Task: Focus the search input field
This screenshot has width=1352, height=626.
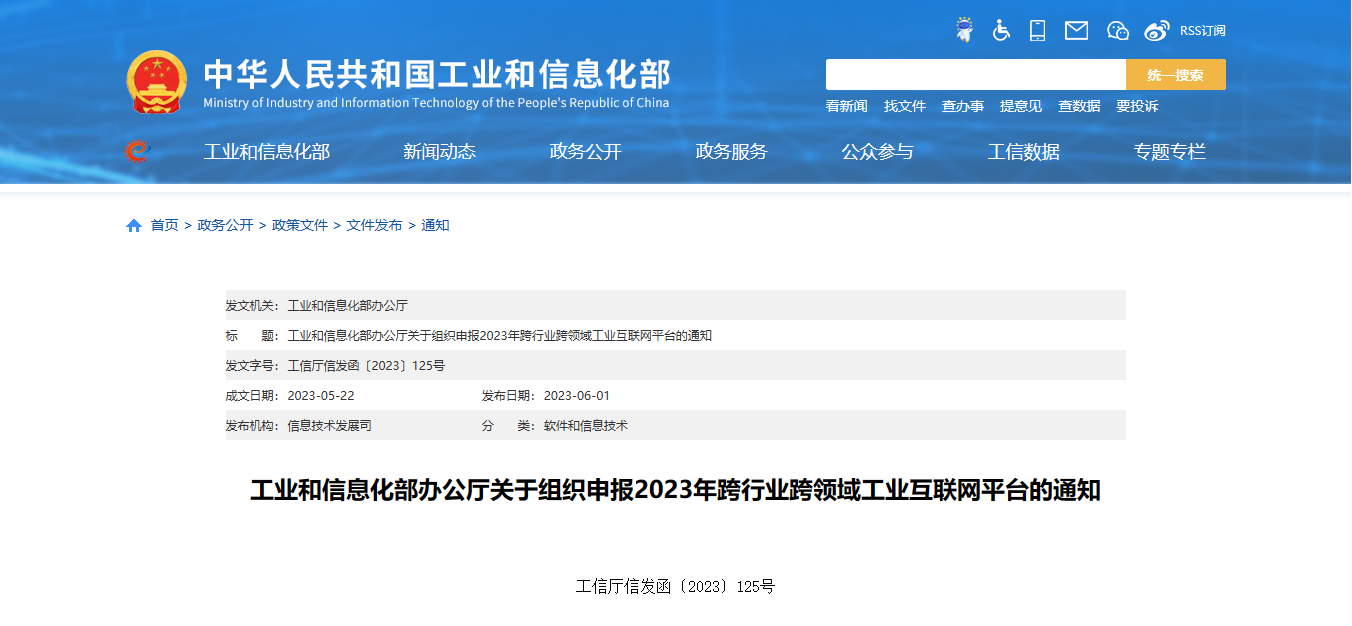Action: (x=975, y=75)
